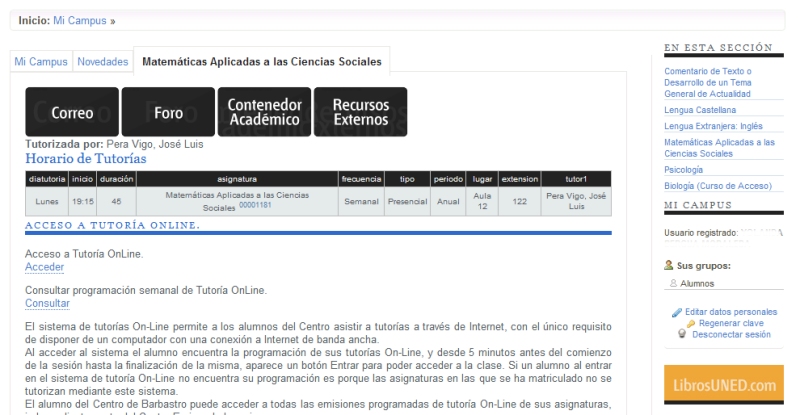Open the Correo button
Viewport: 800px width, 415px height.
click(x=72, y=112)
